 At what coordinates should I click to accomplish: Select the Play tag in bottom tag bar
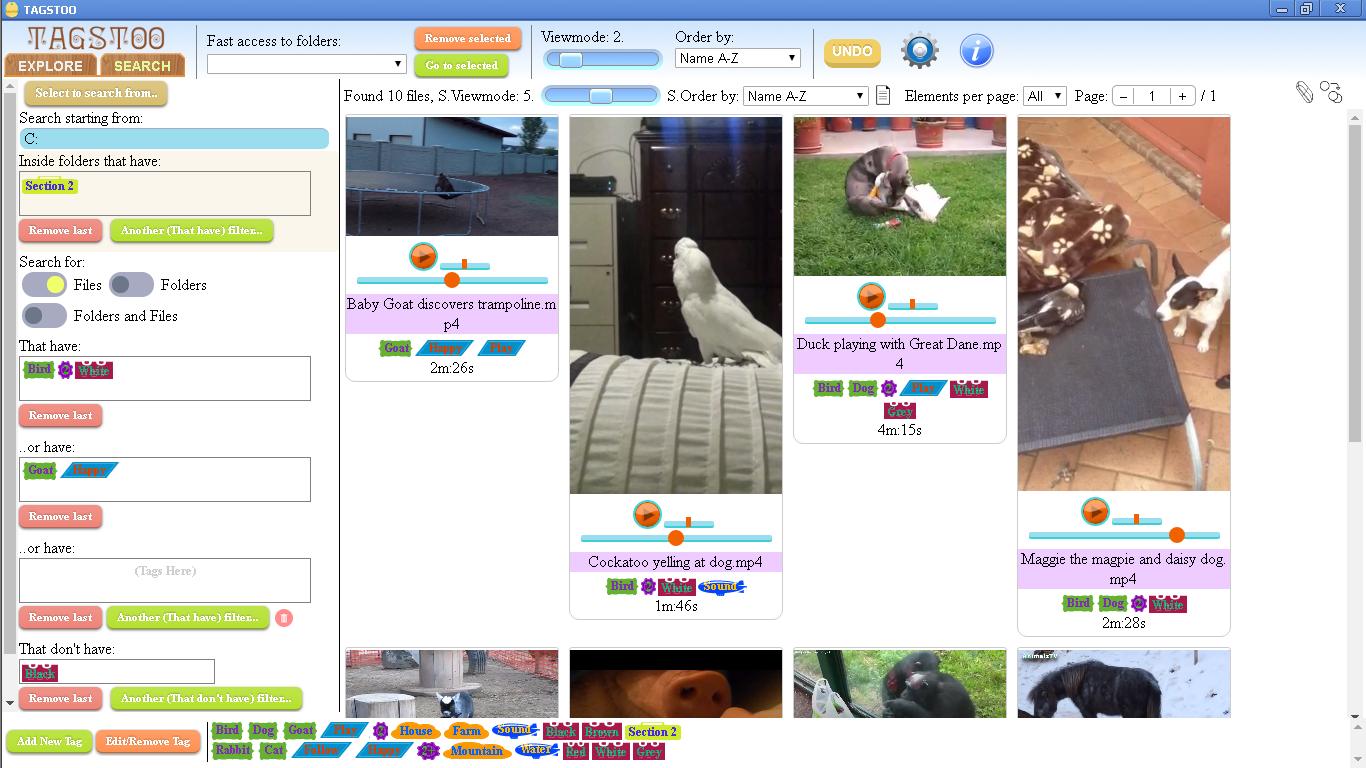[345, 731]
